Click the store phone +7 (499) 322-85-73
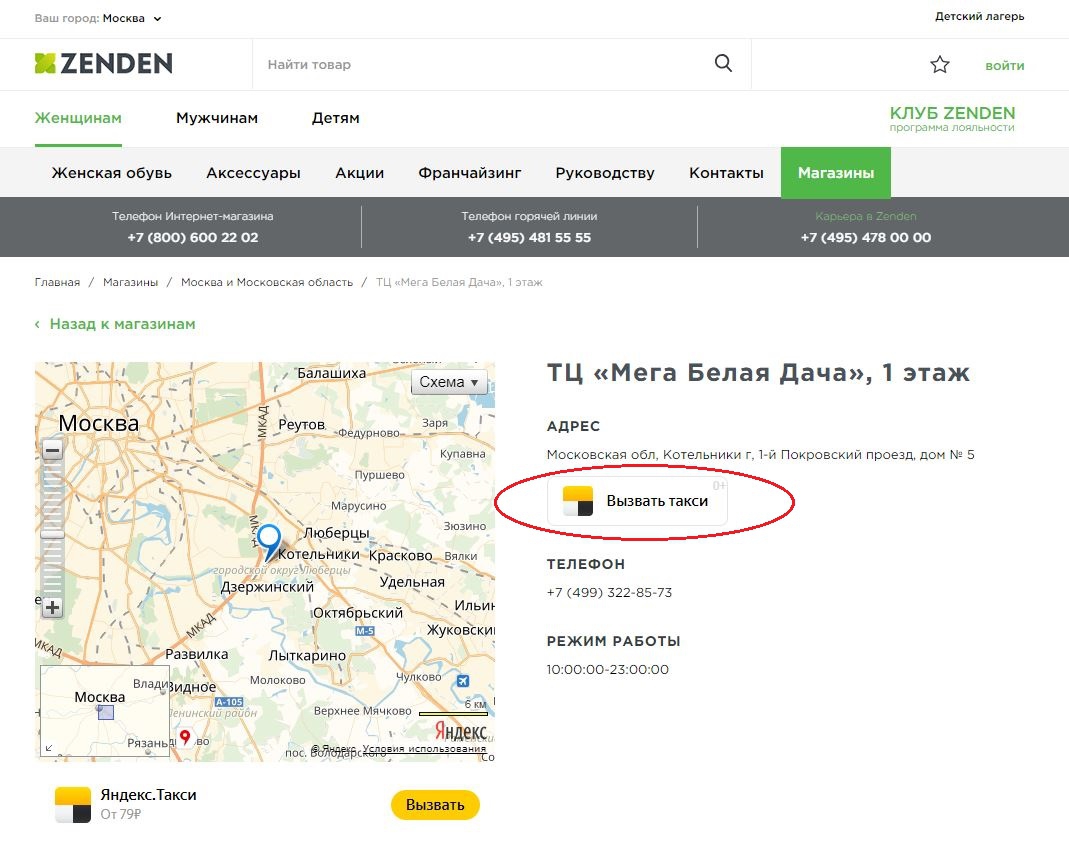 tap(609, 593)
